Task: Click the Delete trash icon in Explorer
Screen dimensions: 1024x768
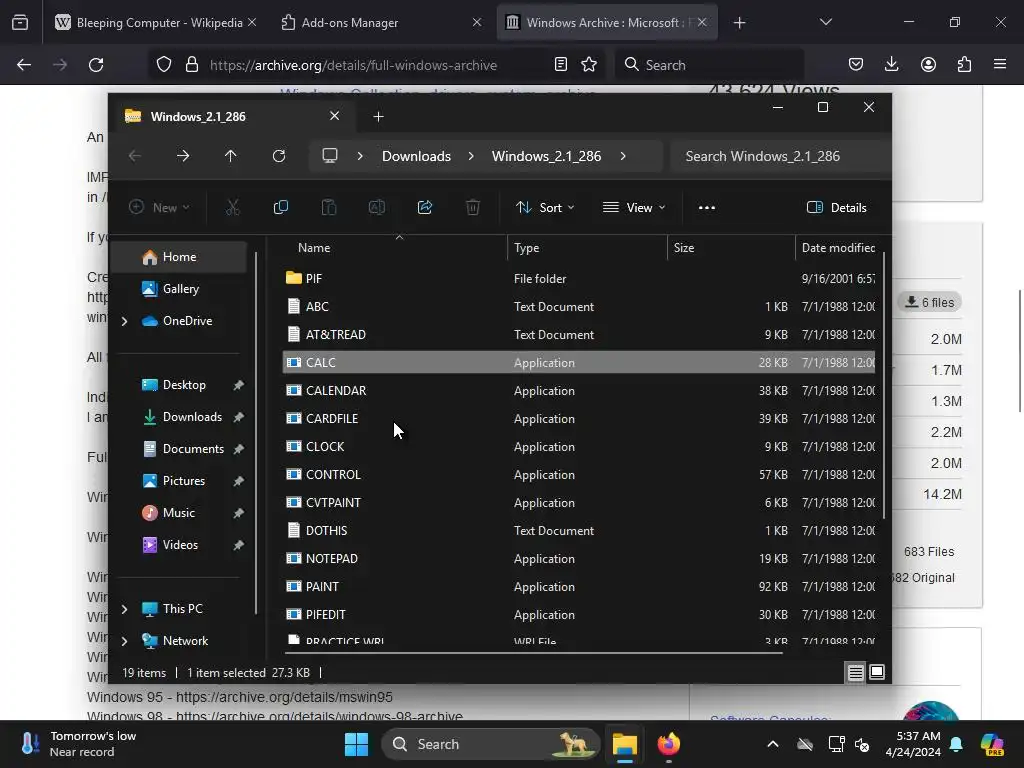Action: 473,208
